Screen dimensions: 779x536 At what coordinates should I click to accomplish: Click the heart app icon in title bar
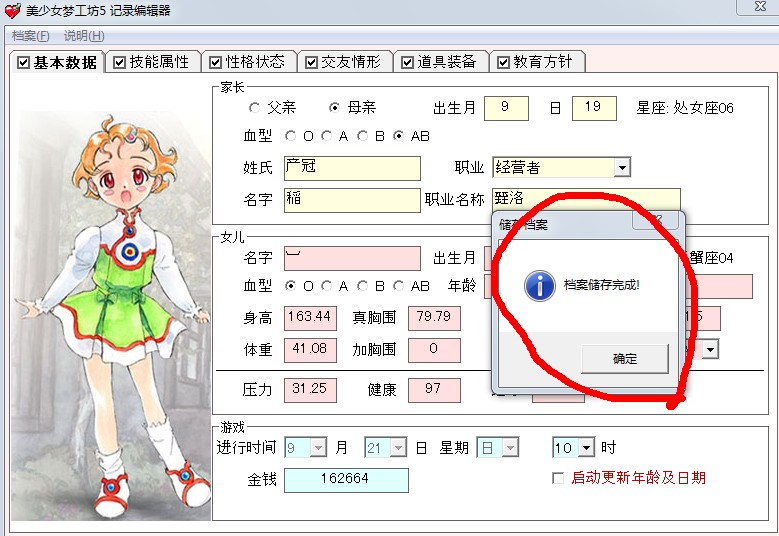coord(12,11)
